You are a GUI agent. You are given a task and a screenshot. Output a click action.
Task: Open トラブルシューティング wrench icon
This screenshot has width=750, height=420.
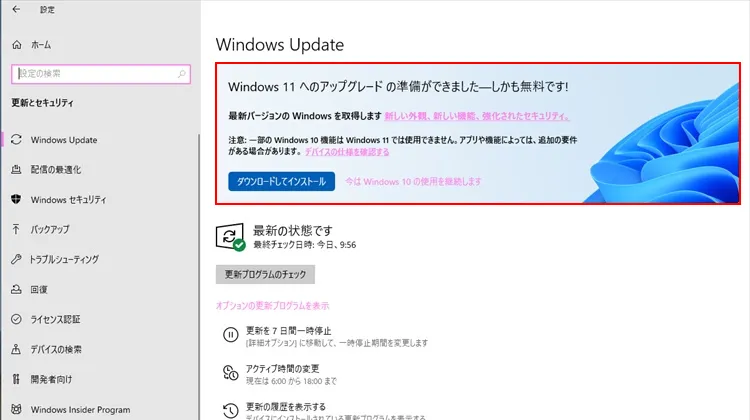tap(16, 259)
